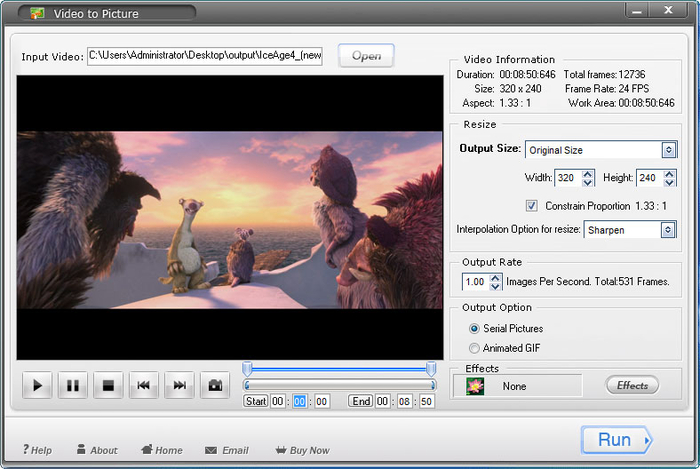
Task: Select Animated GIF output option
Action: (475, 348)
